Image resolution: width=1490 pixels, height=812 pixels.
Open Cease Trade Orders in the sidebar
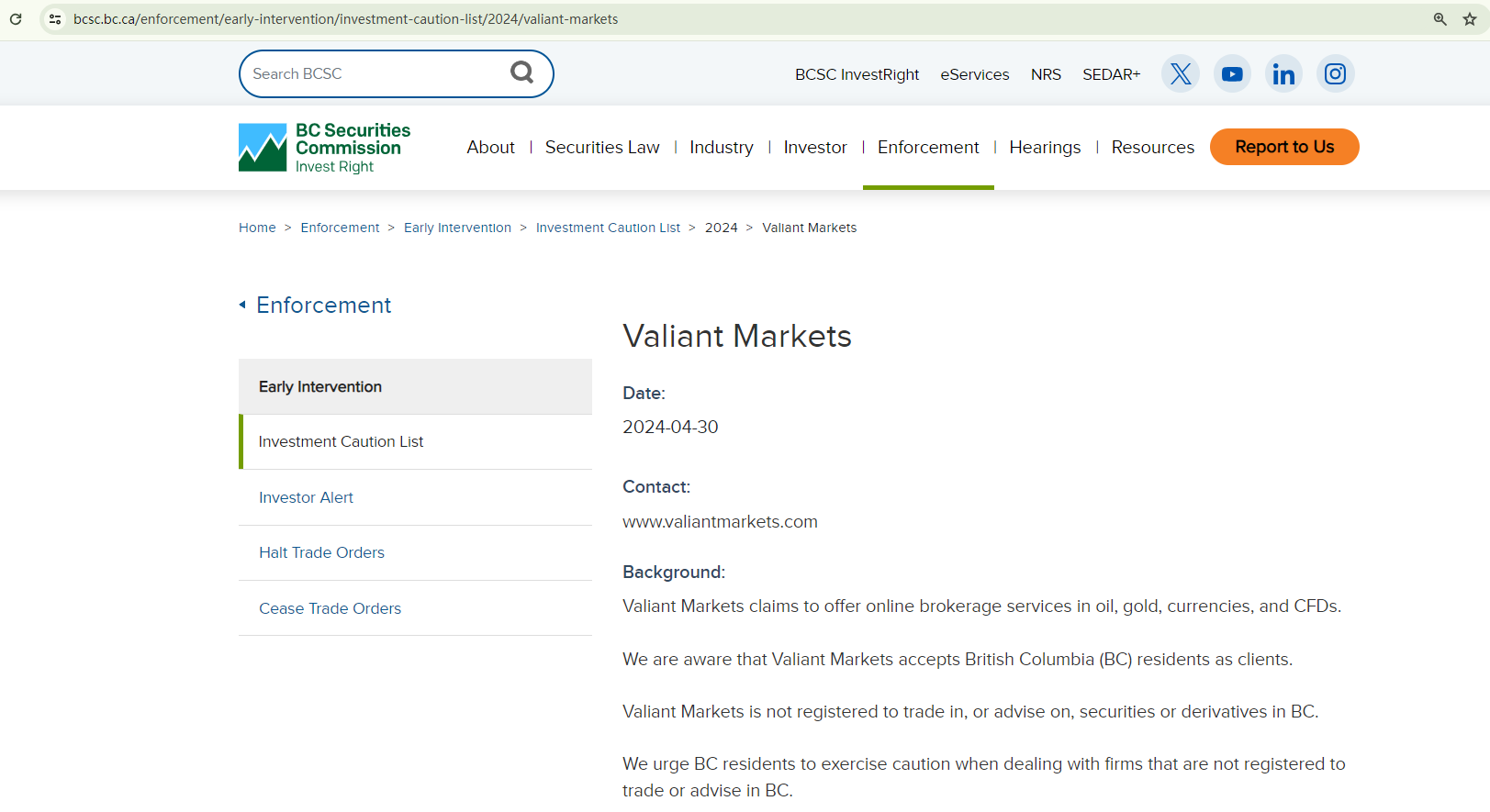330,608
